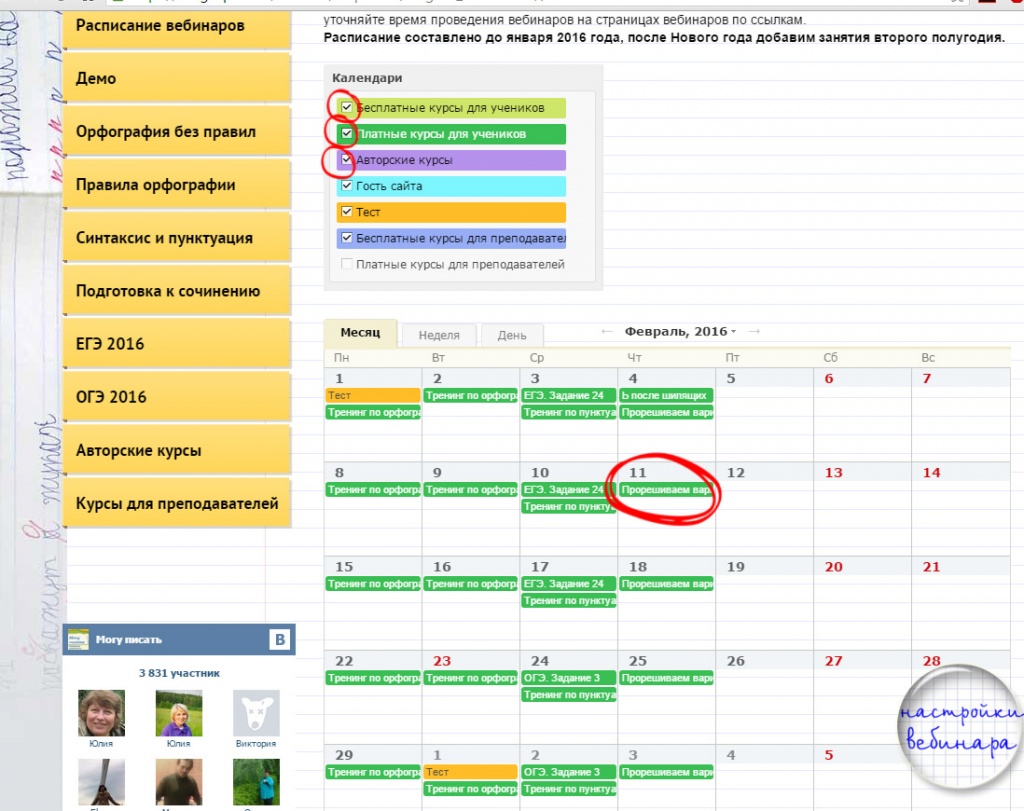The image size is (1024, 811).
Task: Toggle "Бесплатные курсы для учеников" checkbox
Action: coord(347,108)
